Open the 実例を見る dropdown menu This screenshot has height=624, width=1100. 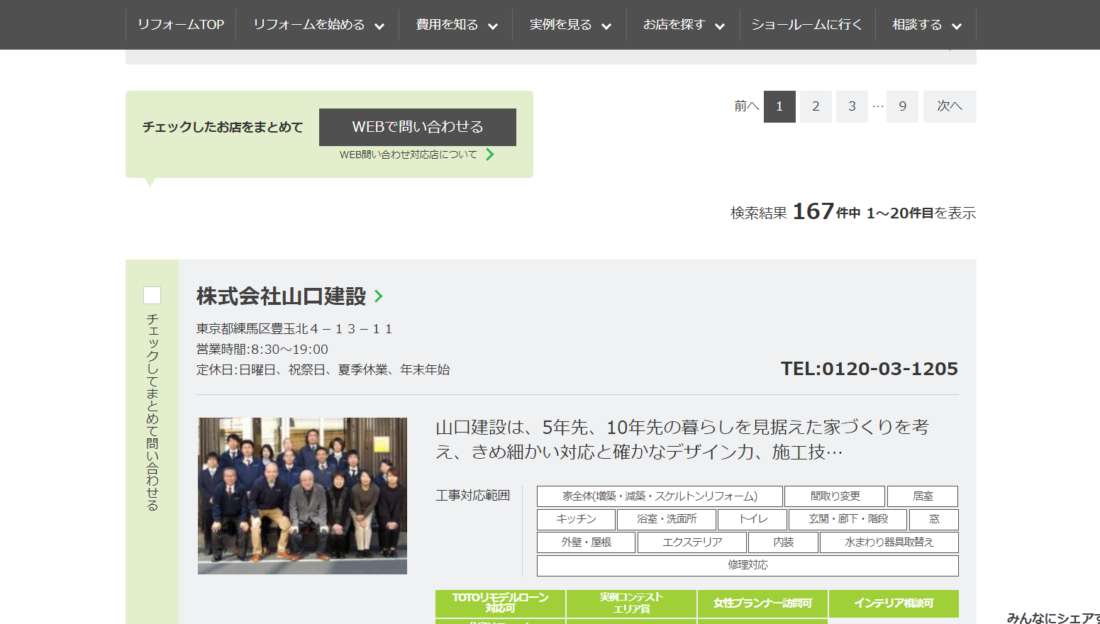[x=570, y=25]
